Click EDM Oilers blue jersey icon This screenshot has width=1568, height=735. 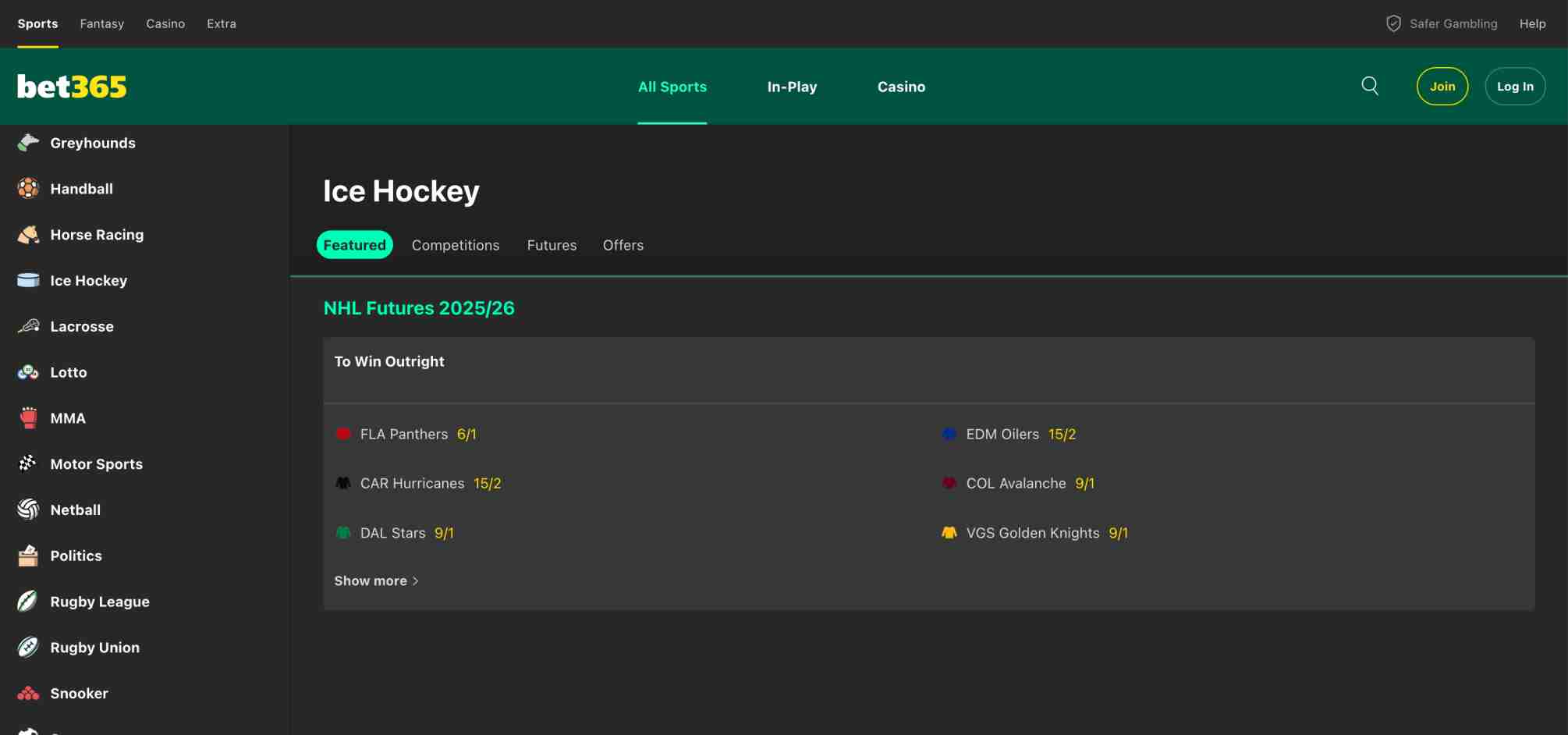click(x=949, y=434)
